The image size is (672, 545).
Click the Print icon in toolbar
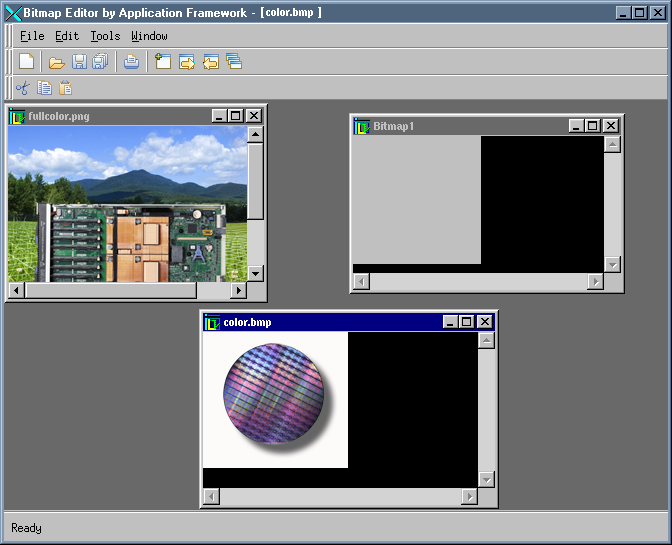(x=131, y=62)
